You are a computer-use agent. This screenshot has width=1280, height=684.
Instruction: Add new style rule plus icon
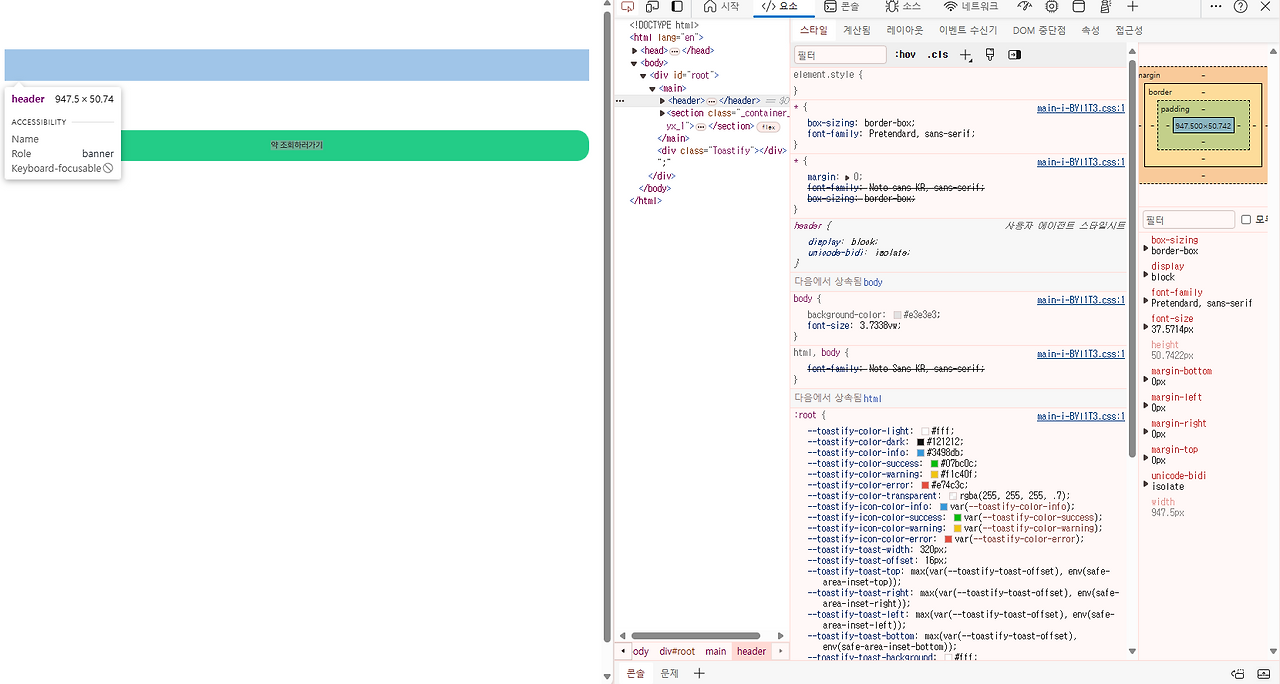966,55
